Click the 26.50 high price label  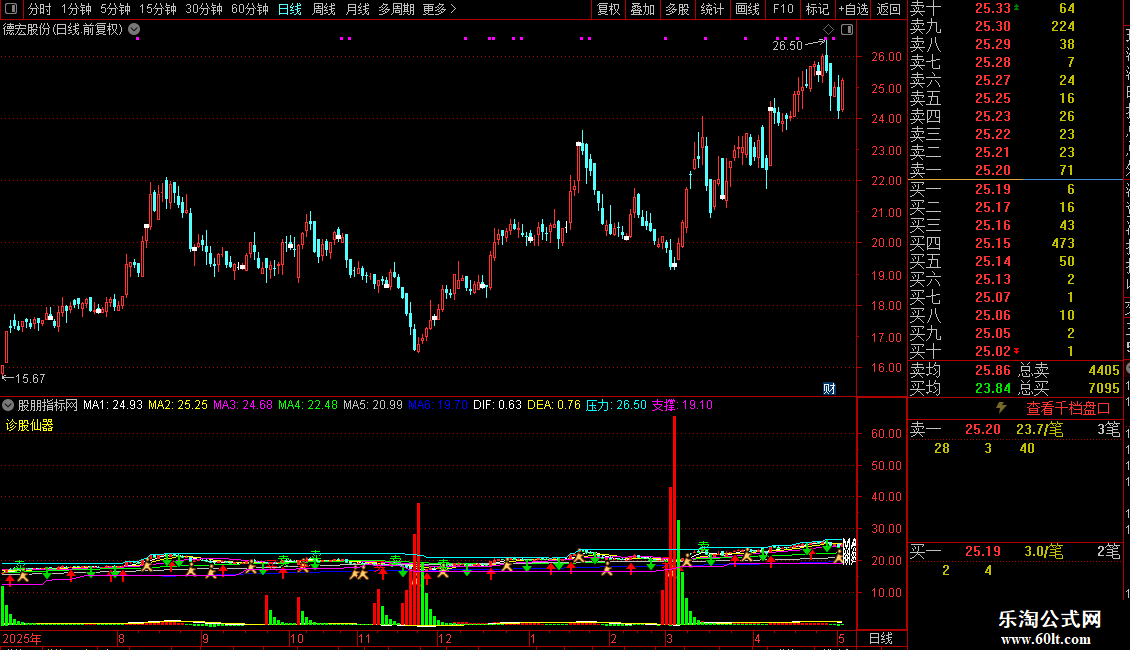pos(787,45)
